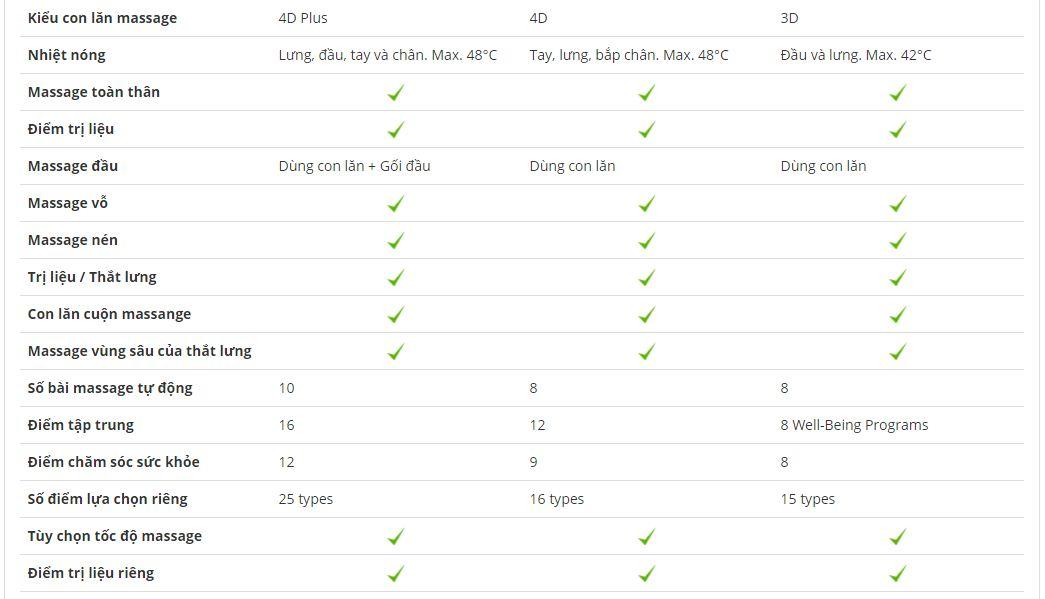Screen dimensions: 1045x599
Task: Click "Dùng con lăn + Gối đầu" cell
Action: pos(354,166)
